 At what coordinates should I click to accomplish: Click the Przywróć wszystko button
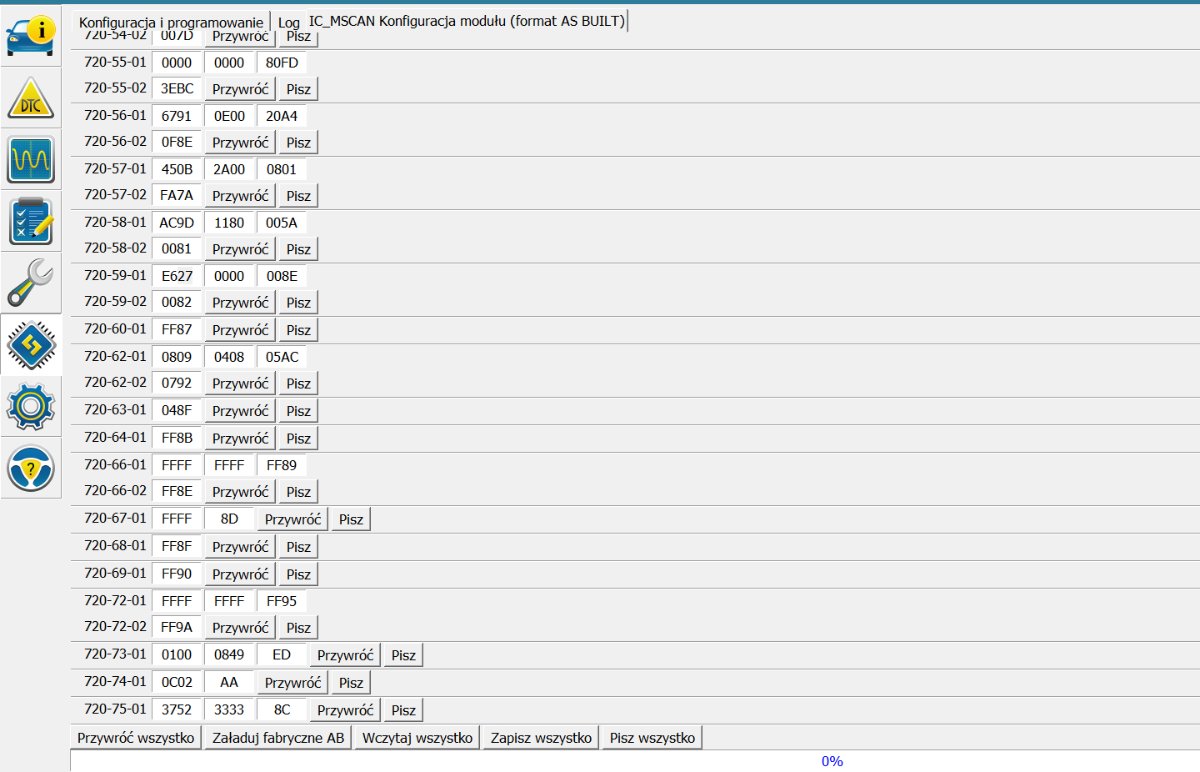click(135, 738)
